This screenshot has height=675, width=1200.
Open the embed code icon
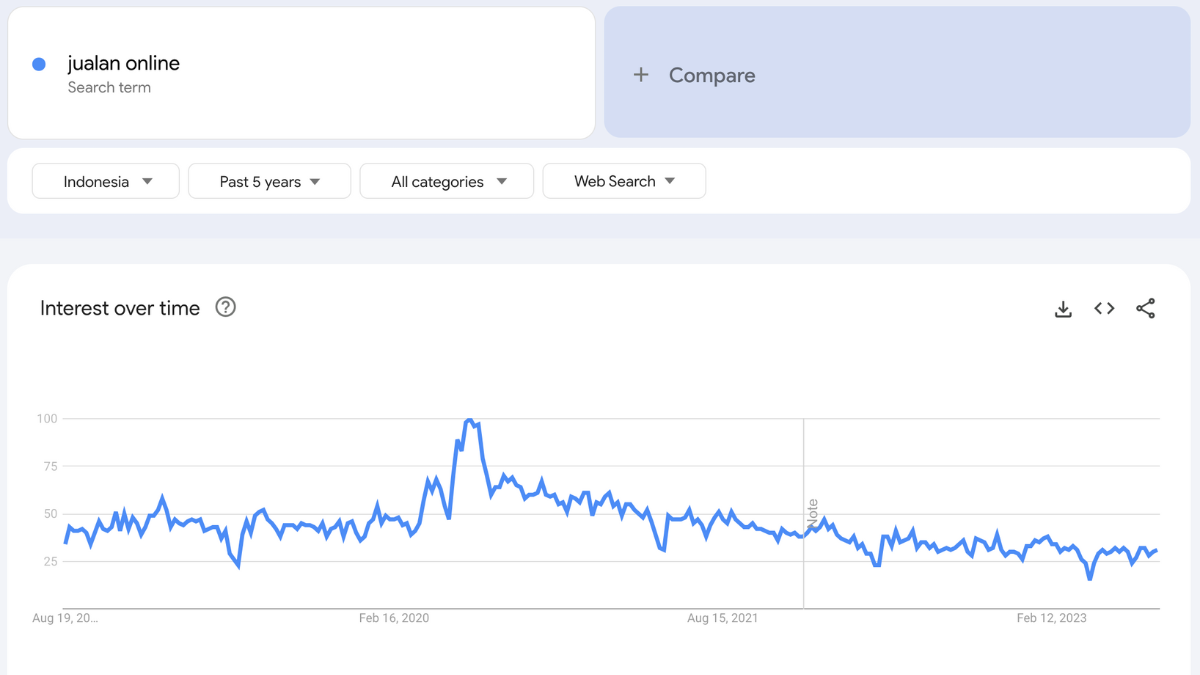[x=1104, y=309]
